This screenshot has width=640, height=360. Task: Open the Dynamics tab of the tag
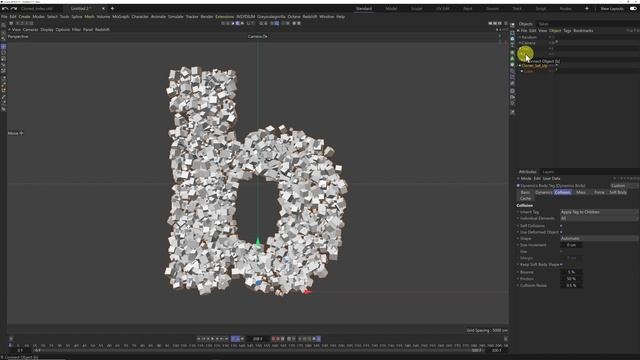pos(543,192)
